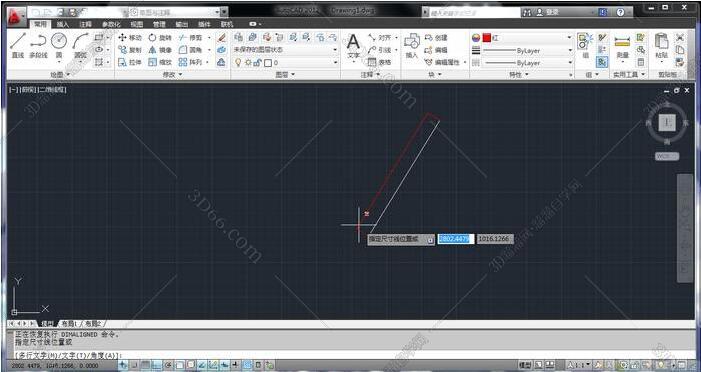Activate the Rotate (旋转) command
This screenshot has height=372, width=701.
coord(160,38)
